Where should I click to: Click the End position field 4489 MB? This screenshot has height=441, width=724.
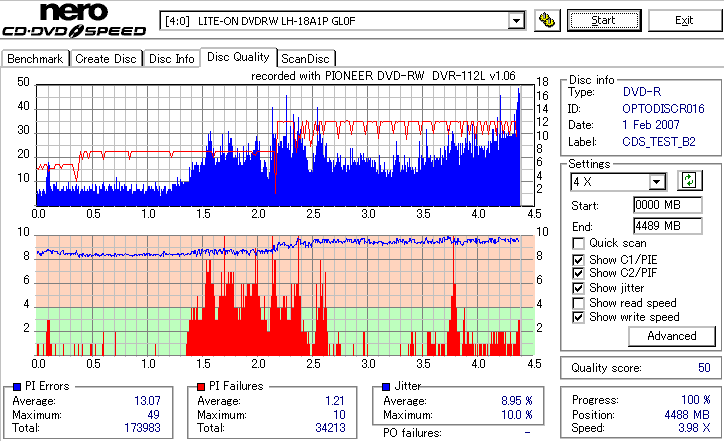point(668,226)
